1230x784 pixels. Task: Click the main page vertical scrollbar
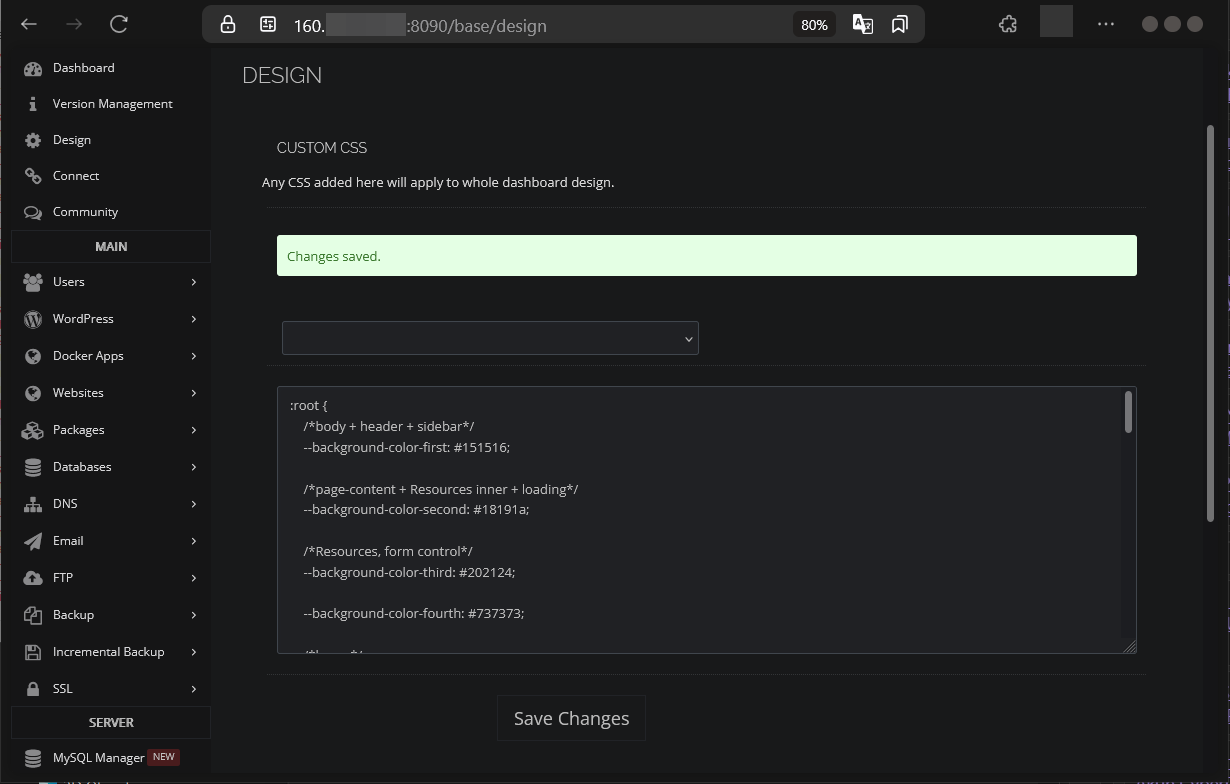coord(1209,322)
